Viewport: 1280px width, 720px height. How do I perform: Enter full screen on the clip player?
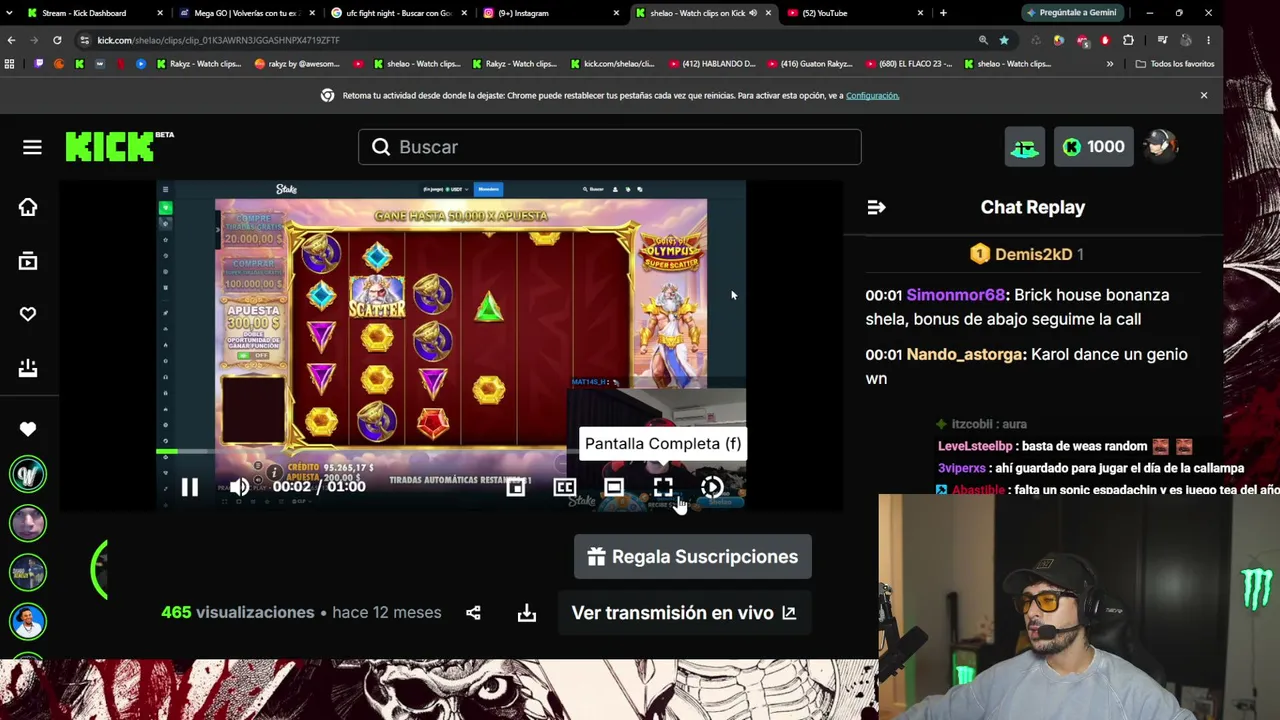click(x=663, y=487)
